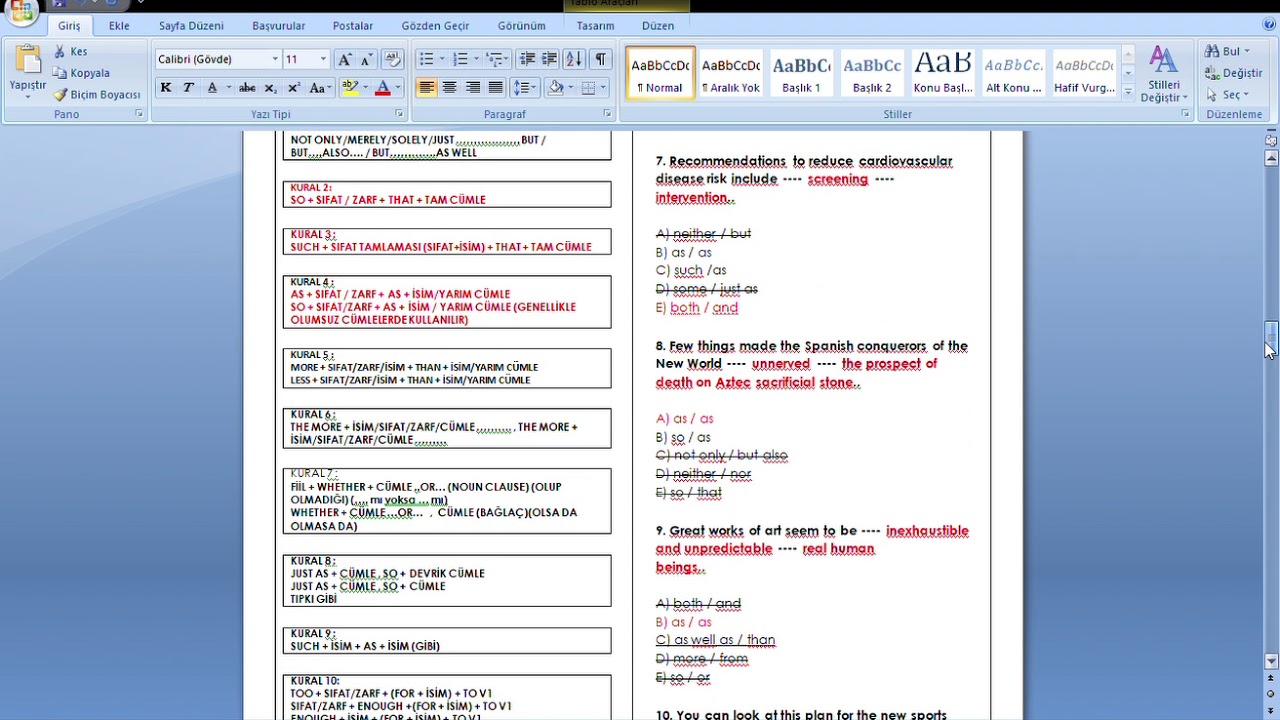Open Word help with the question mark

1269,25
